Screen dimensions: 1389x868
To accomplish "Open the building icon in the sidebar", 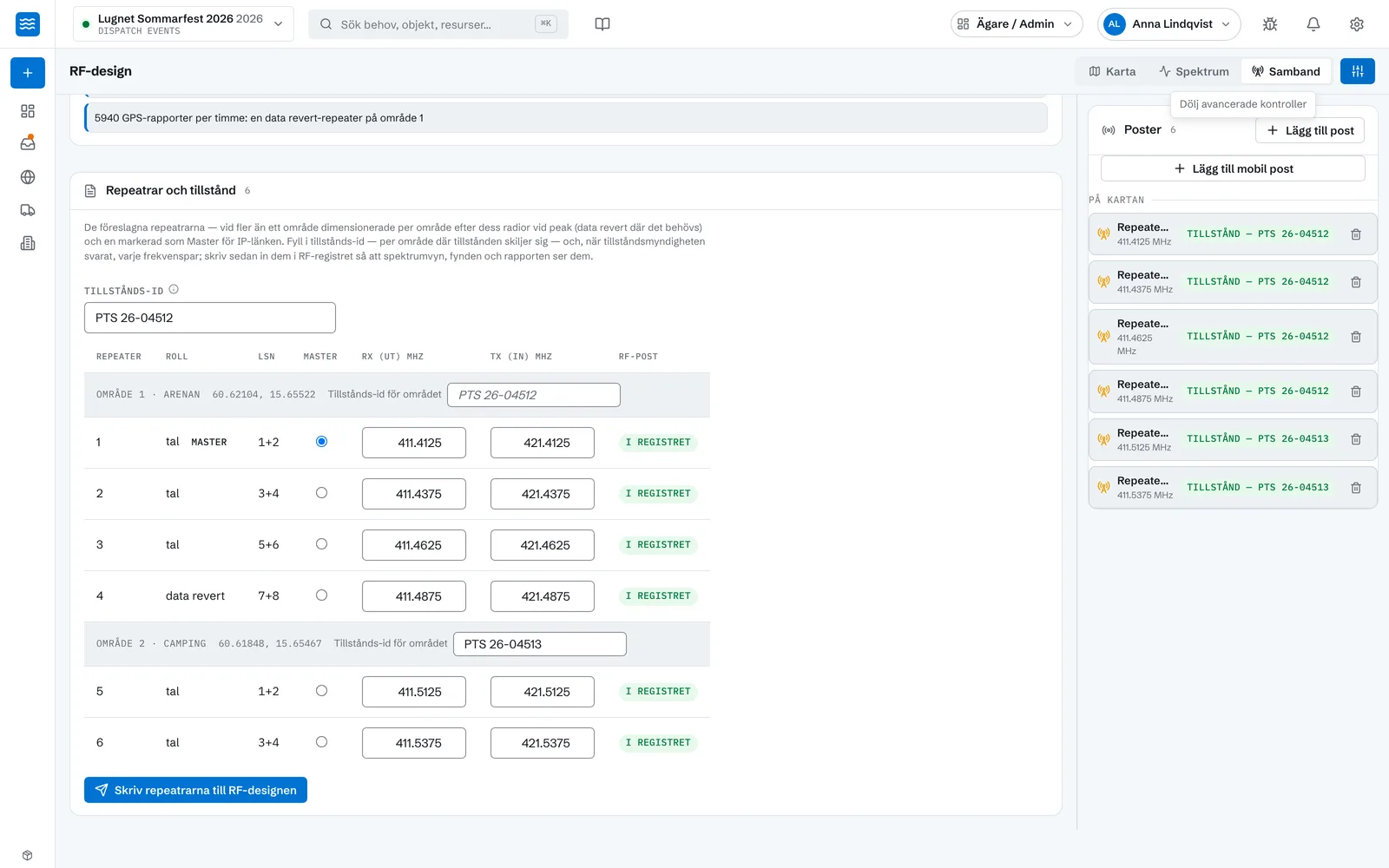I will (x=28, y=243).
